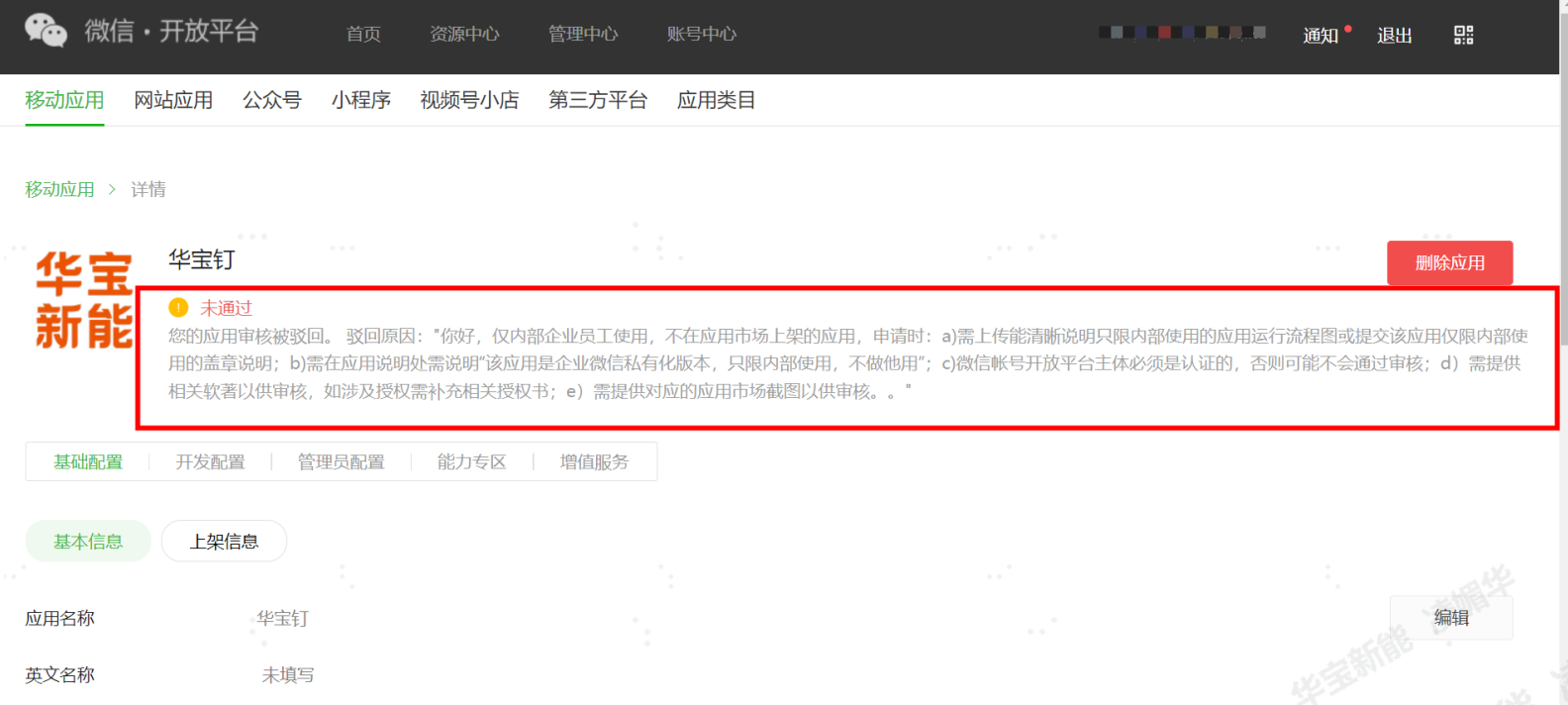Switch to the 视频号小店 tab
Viewport: 1568px width, 705px height.
[469, 100]
